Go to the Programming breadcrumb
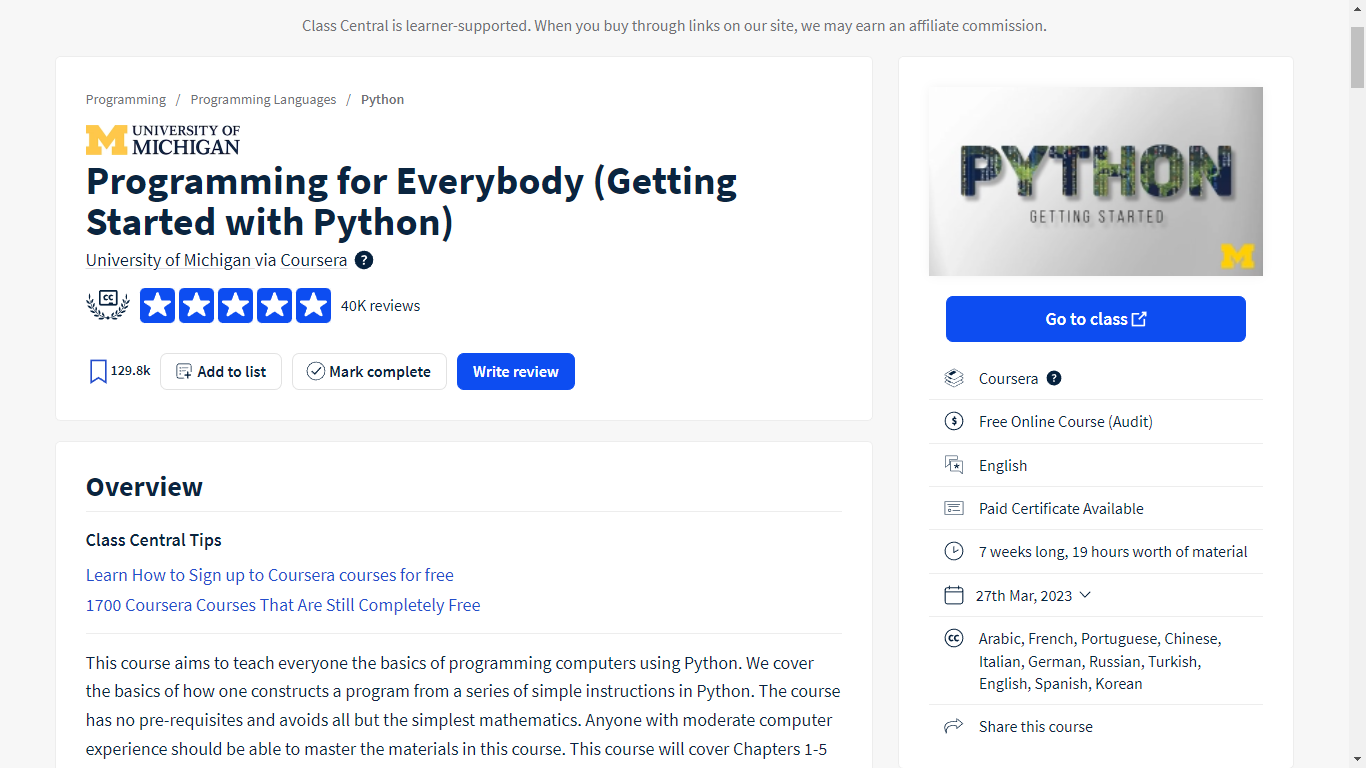Viewport: 1366px width, 768px height. (126, 100)
